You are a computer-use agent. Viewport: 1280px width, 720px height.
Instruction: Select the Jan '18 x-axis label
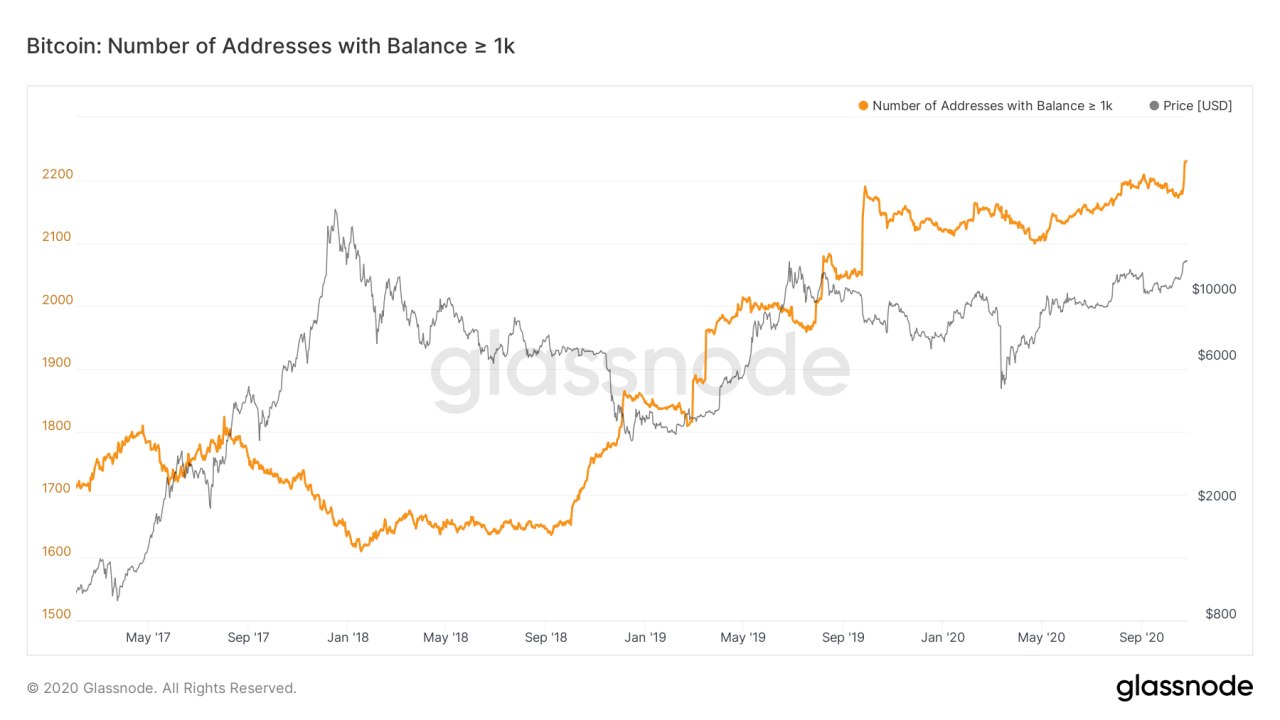pos(349,637)
